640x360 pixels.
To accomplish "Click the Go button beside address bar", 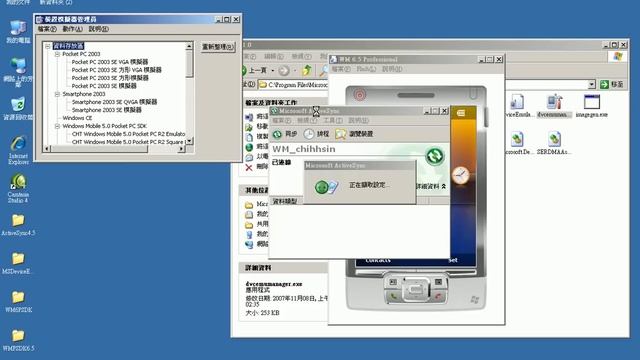I will (611, 84).
